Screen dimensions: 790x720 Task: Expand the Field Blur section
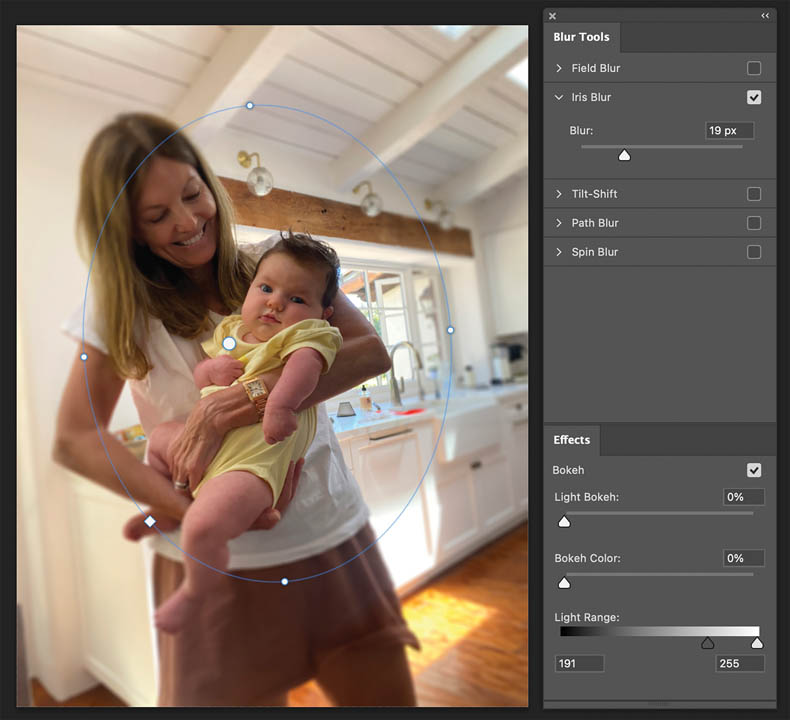[x=559, y=68]
